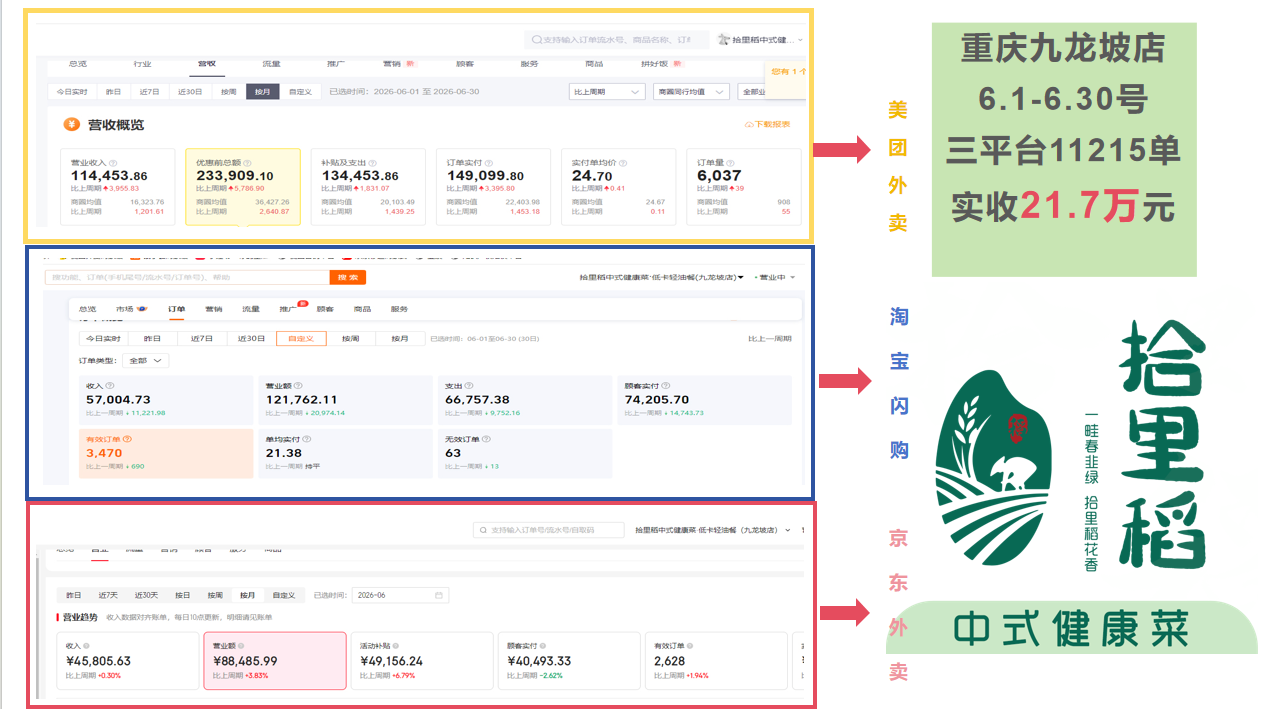Screen dimensions: 1272x709
Task: Click the orange 搜索 button
Action: coord(347,277)
